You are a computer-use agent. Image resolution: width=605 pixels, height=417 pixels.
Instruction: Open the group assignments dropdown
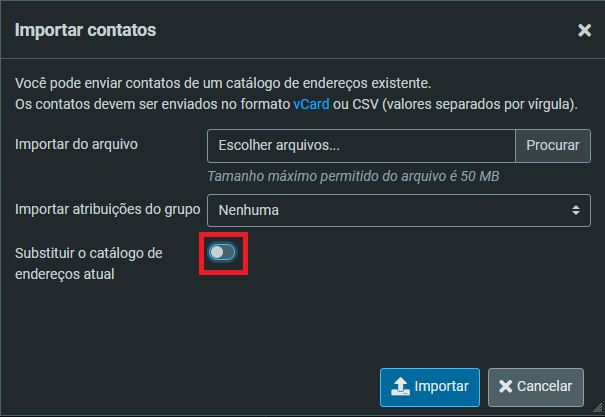point(398,210)
